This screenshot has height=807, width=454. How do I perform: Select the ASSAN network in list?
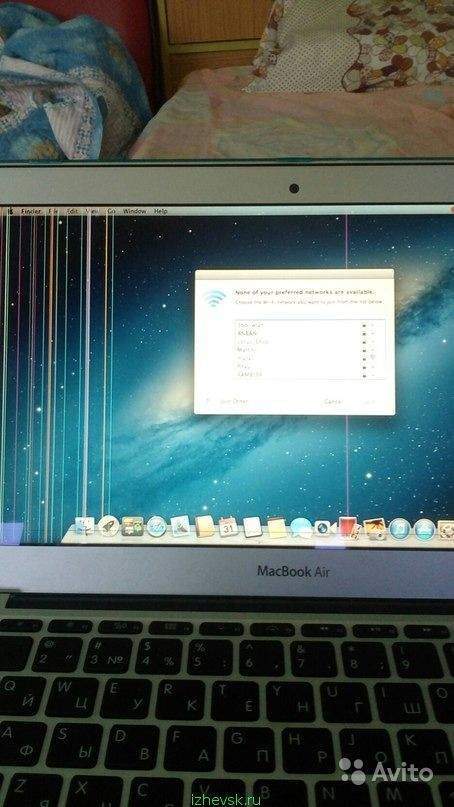(x=309, y=333)
